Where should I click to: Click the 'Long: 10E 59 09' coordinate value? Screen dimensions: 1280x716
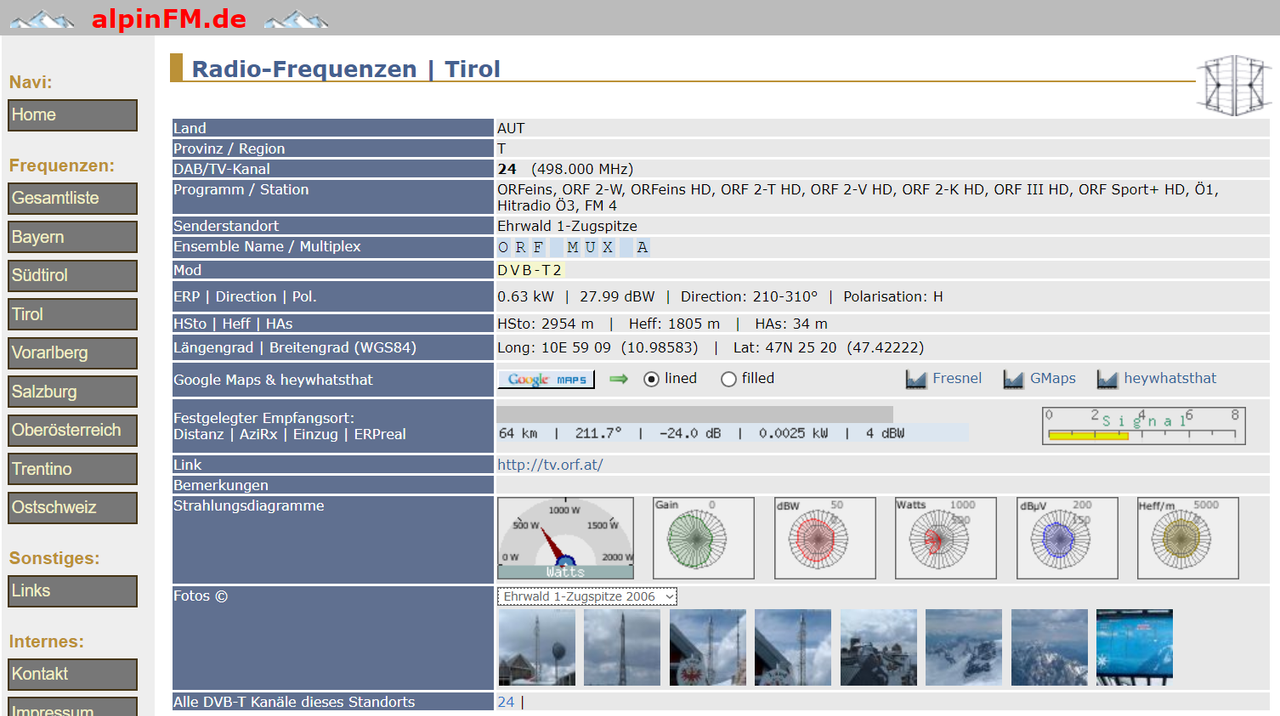[x=553, y=348]
